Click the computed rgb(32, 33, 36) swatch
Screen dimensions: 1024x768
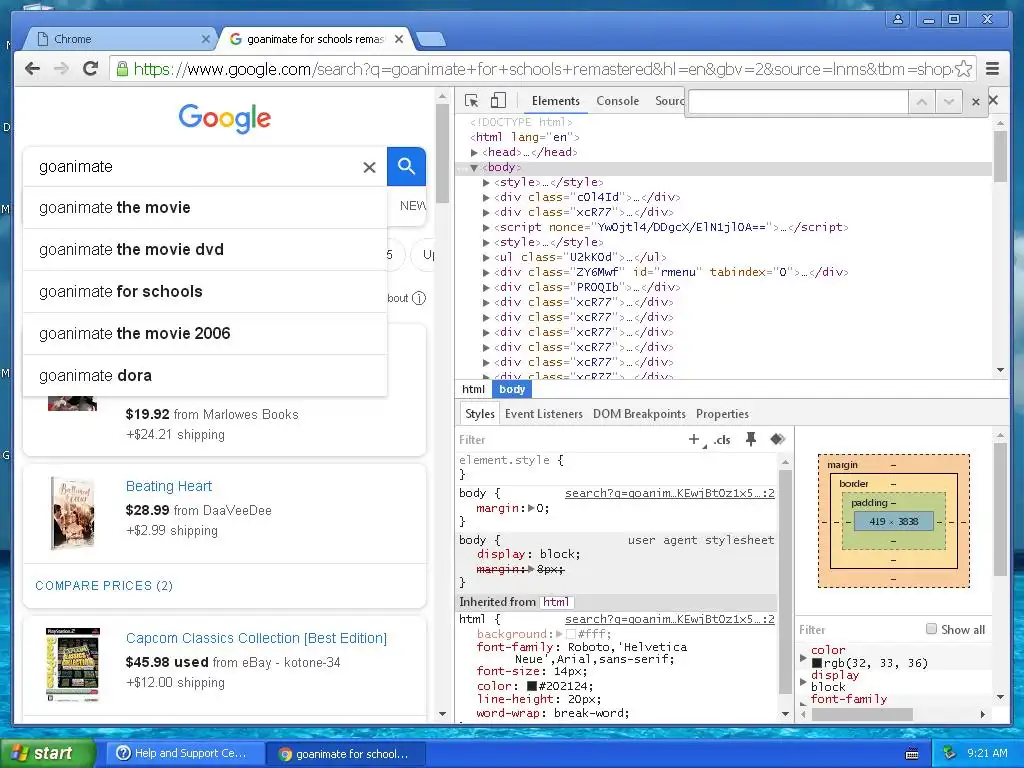[816, 664]
